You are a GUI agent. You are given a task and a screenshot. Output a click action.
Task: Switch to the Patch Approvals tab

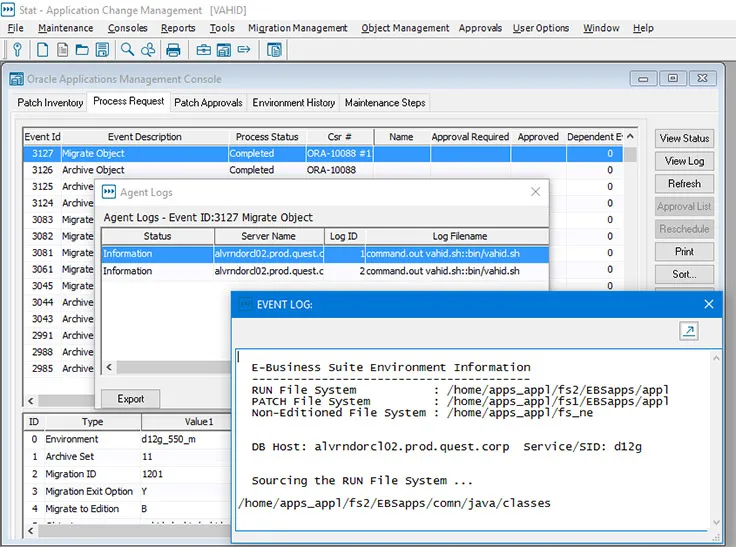tap(208, 102)
